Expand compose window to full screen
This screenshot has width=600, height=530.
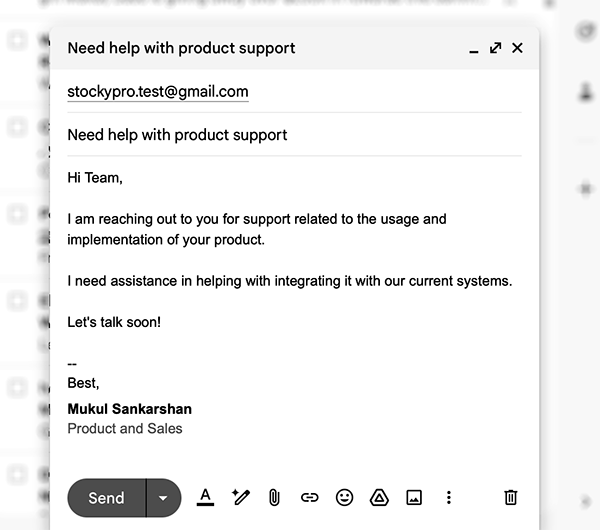[x=496, y=48]
